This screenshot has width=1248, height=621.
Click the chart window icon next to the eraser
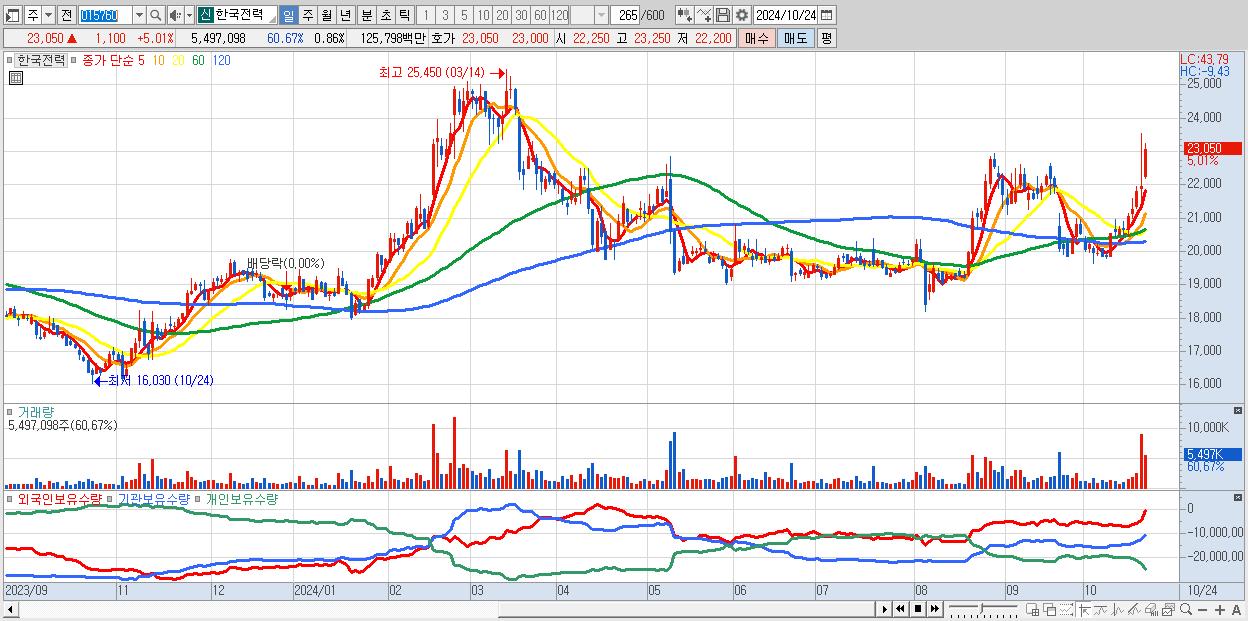(1168, 609)
